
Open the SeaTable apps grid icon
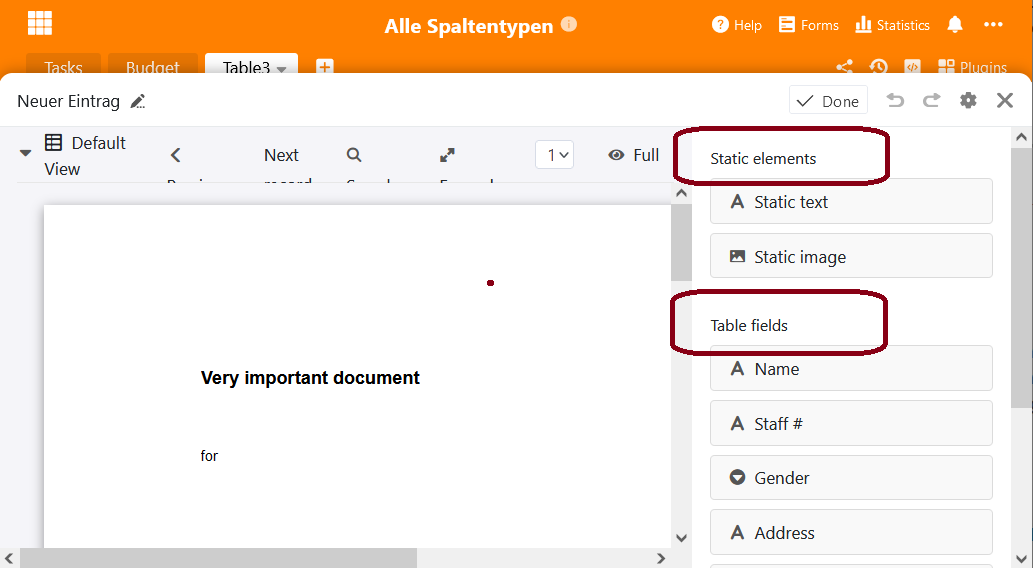tap(40, 24)
